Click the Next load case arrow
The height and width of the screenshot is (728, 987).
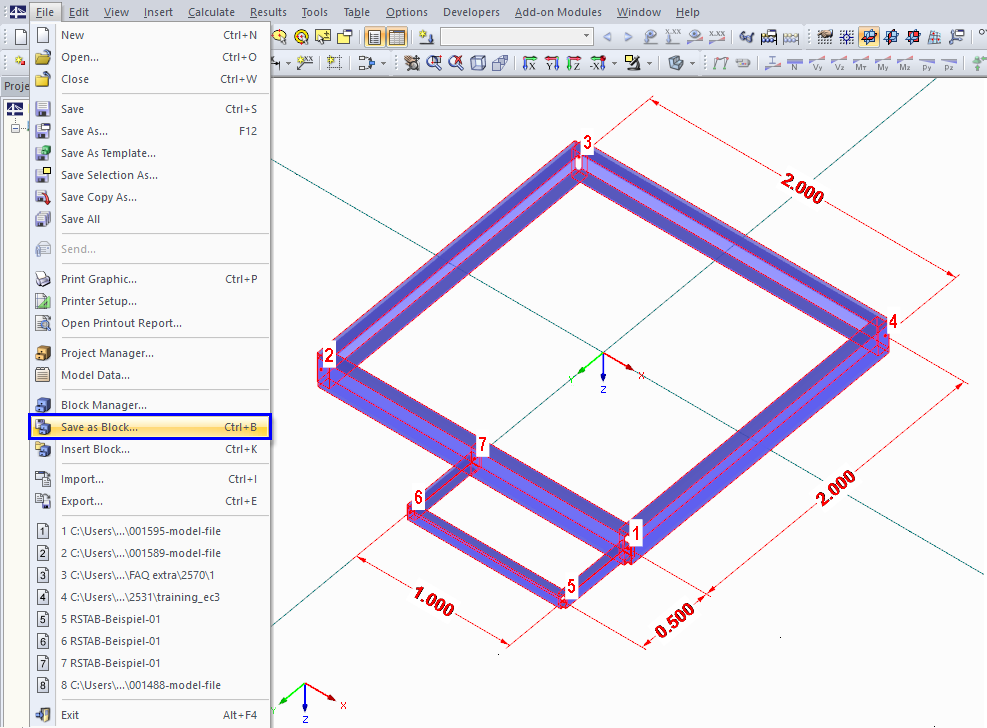coord(628,37)
